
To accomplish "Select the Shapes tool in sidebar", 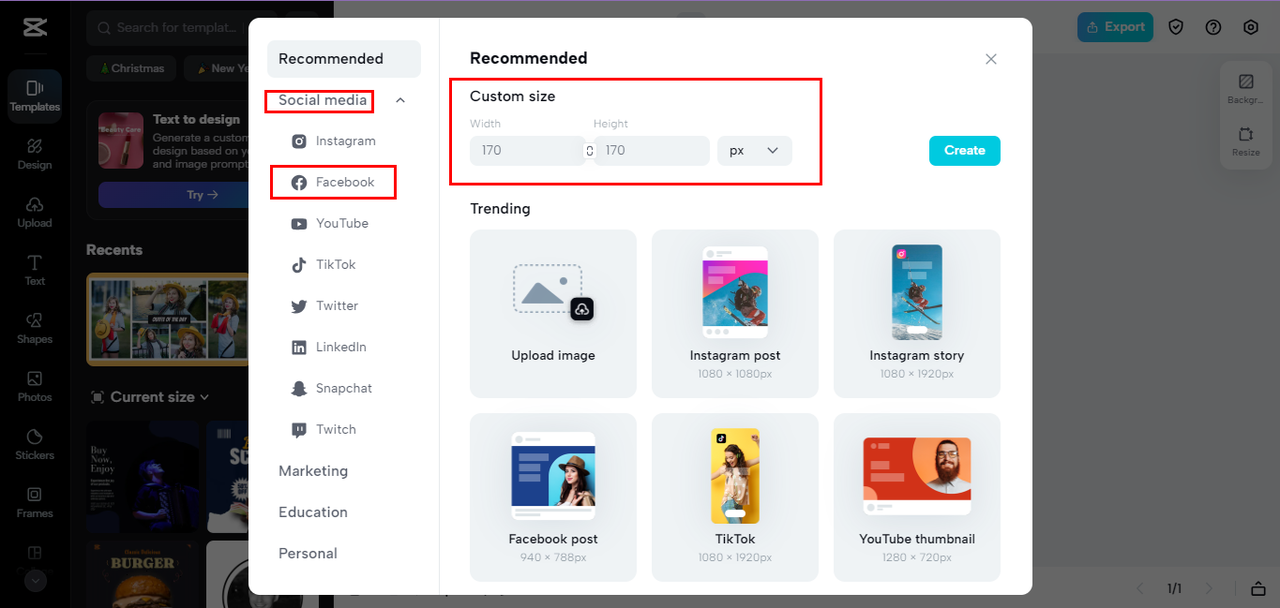I will 35,328.
